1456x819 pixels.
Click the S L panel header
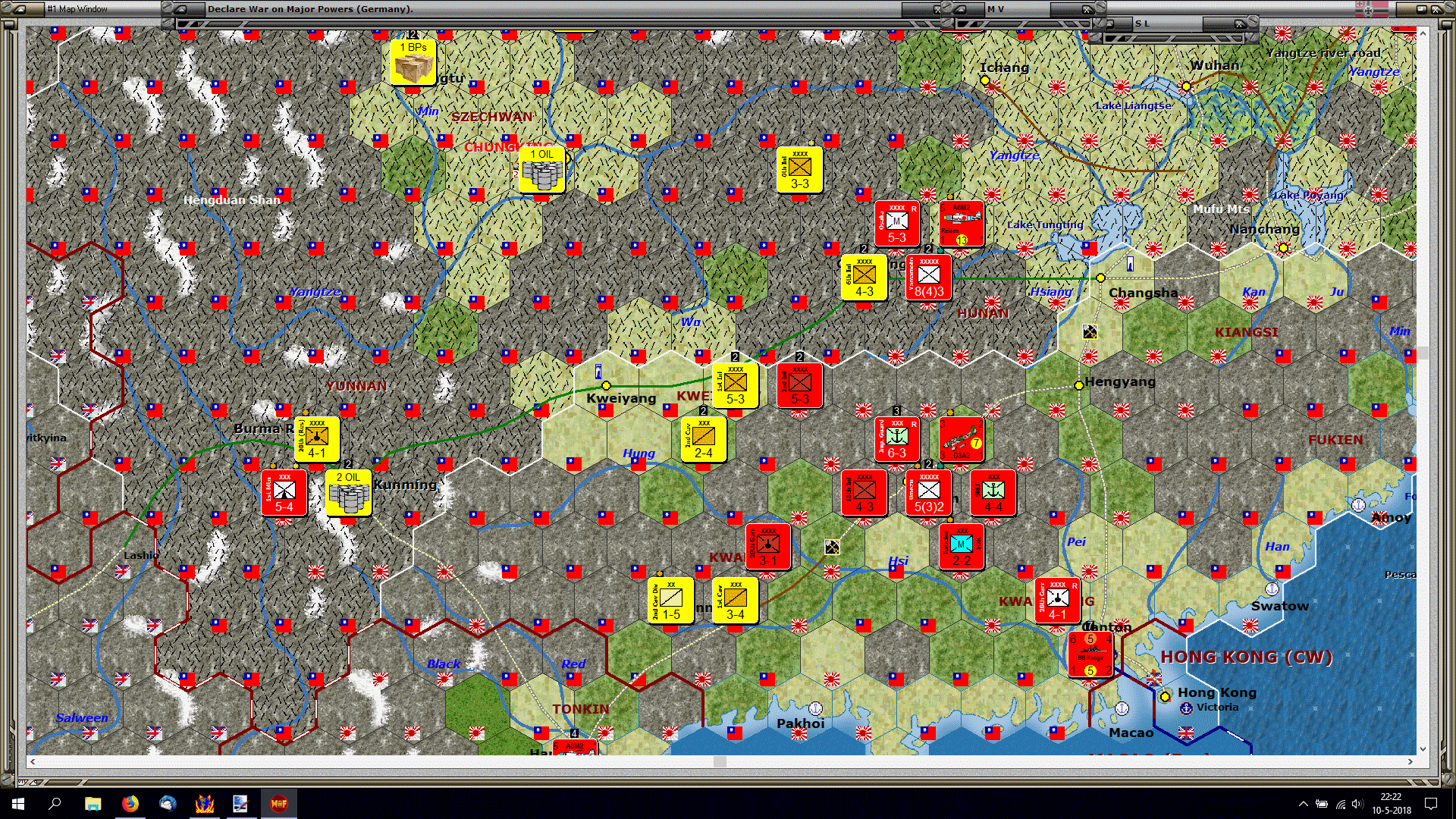[x=1142, y=24]
